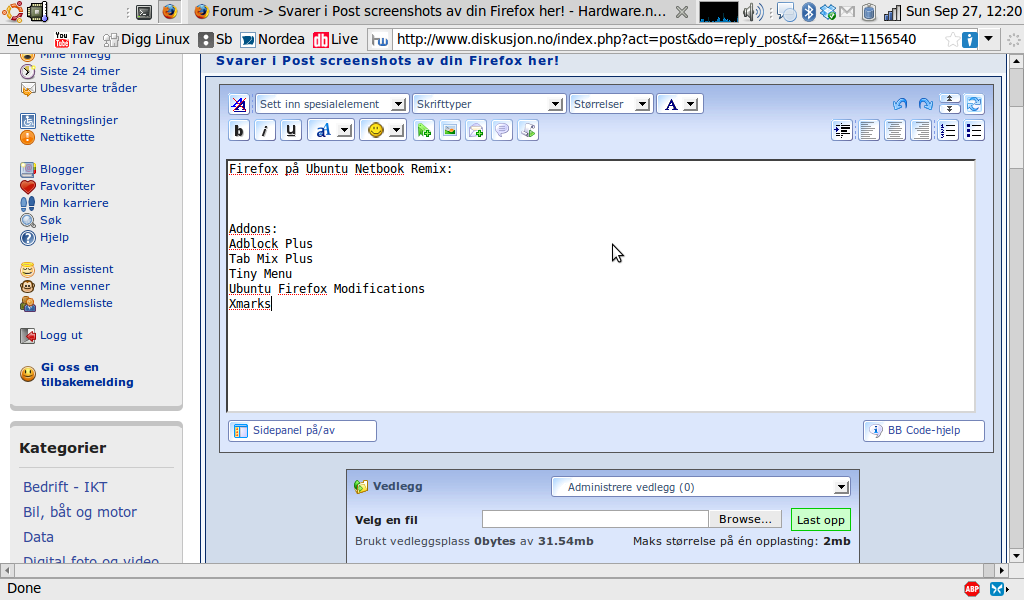1024x600 pixels.
Task: Open the Bedrift - IKT category
Action: pos(65,487)
